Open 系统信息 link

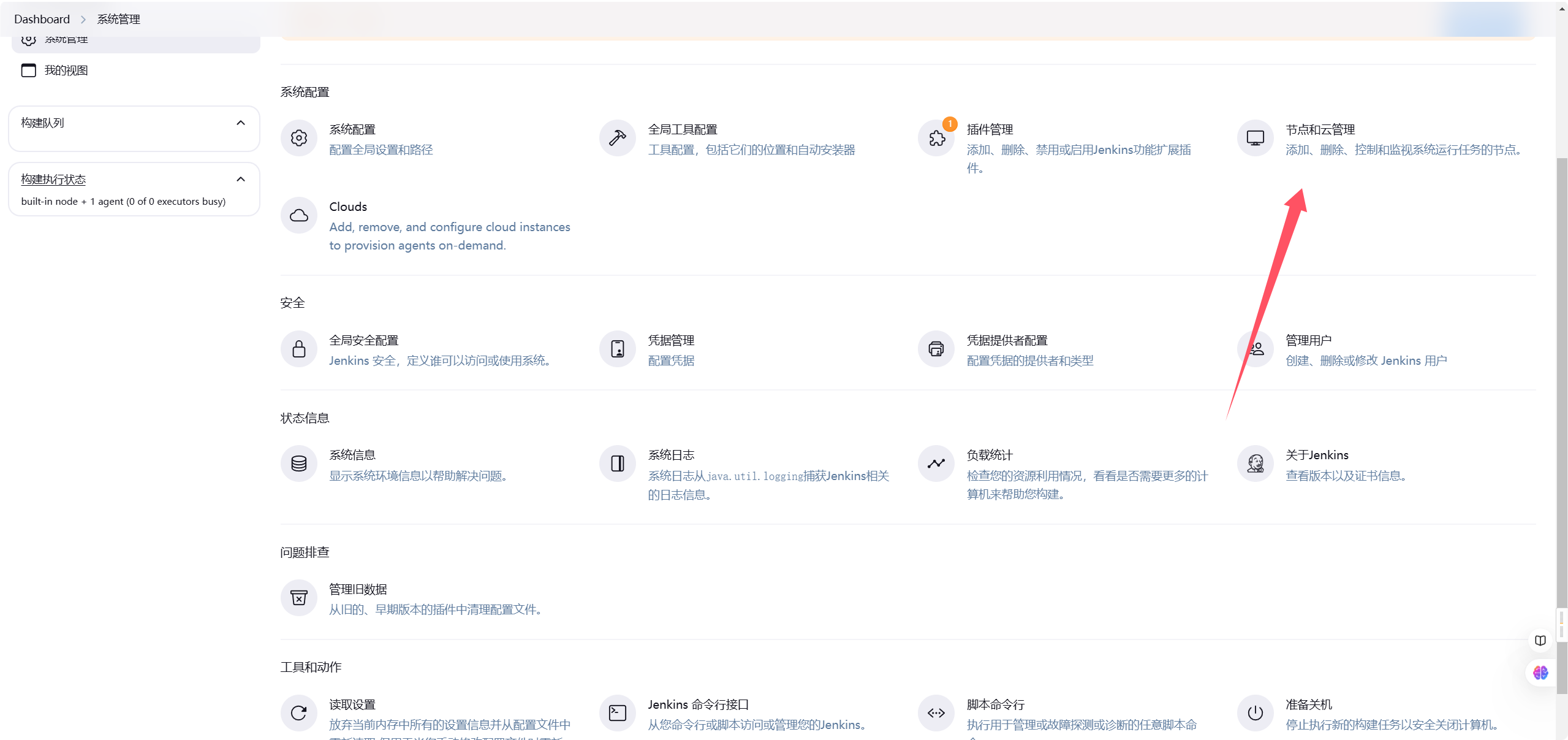point(352,455)
